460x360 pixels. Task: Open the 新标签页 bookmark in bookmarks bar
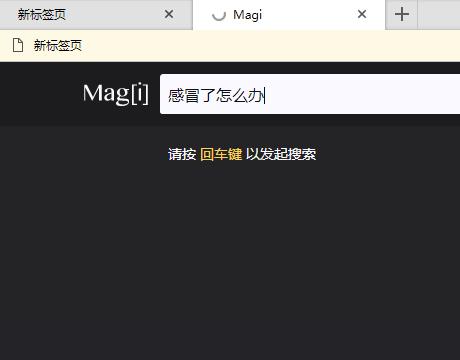tap(47, 45)
